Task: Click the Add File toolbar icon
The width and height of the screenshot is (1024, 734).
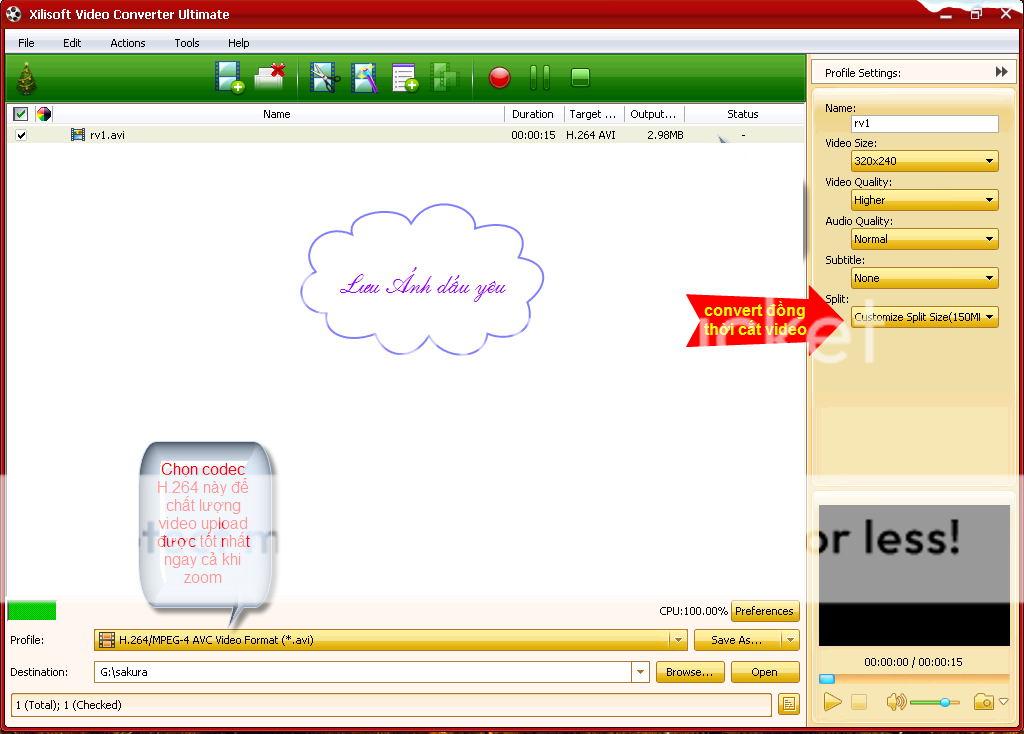Action: (229, 78)
